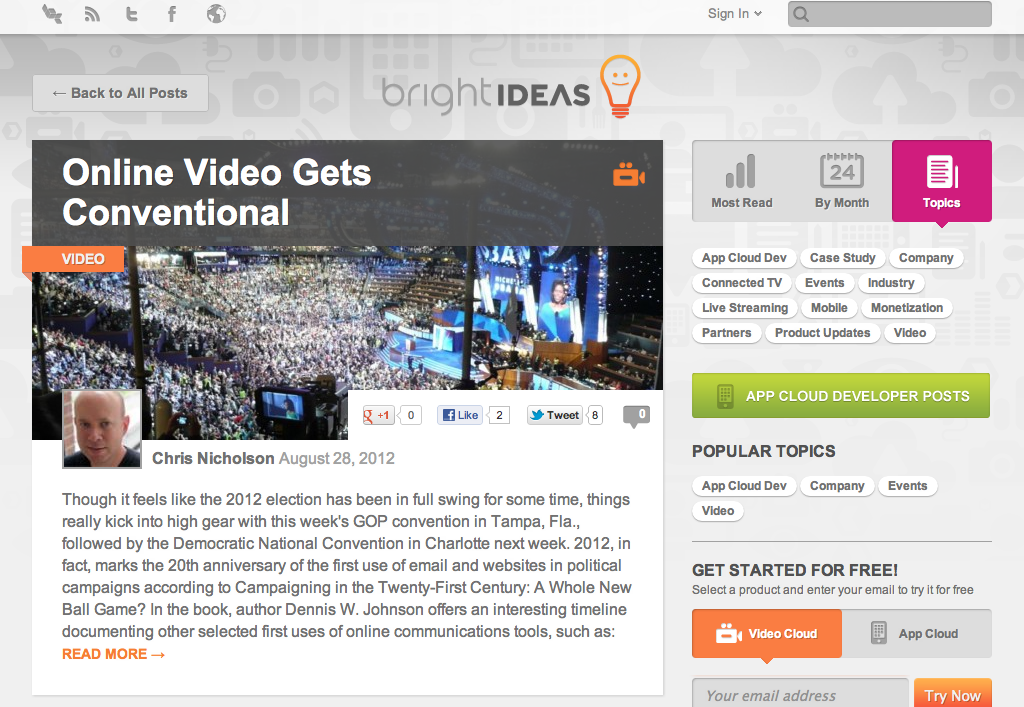Click the Twitter icon in top bar

click(132, 14)
